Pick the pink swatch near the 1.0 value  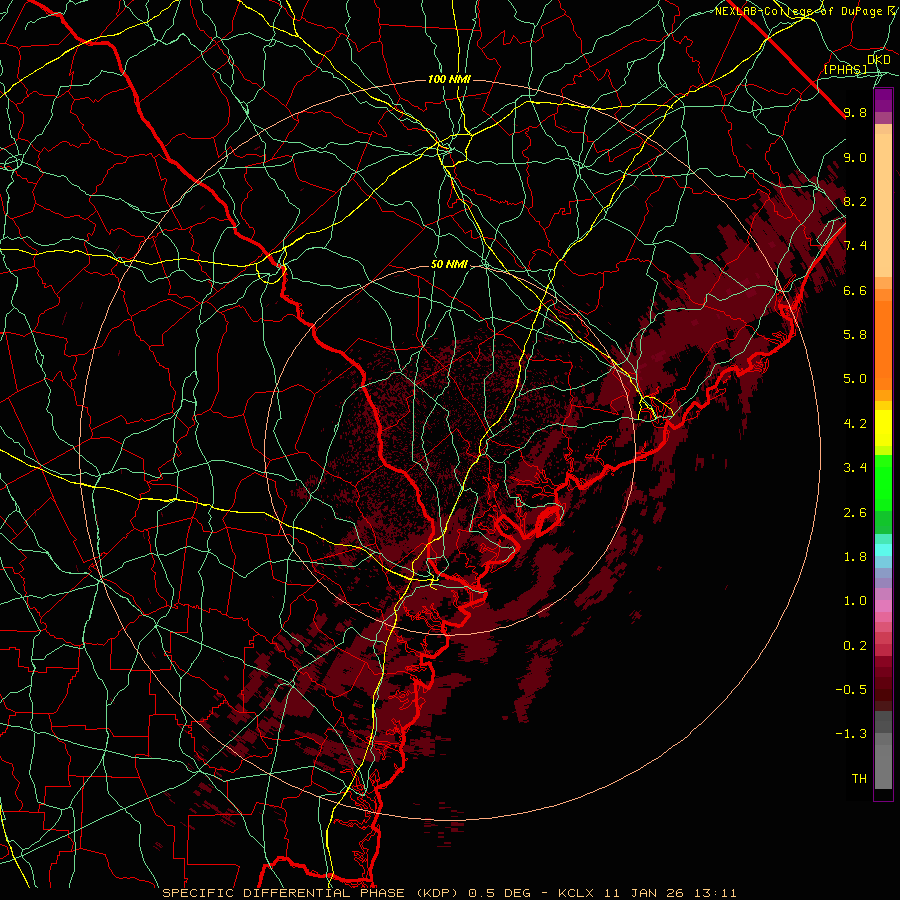883,606
